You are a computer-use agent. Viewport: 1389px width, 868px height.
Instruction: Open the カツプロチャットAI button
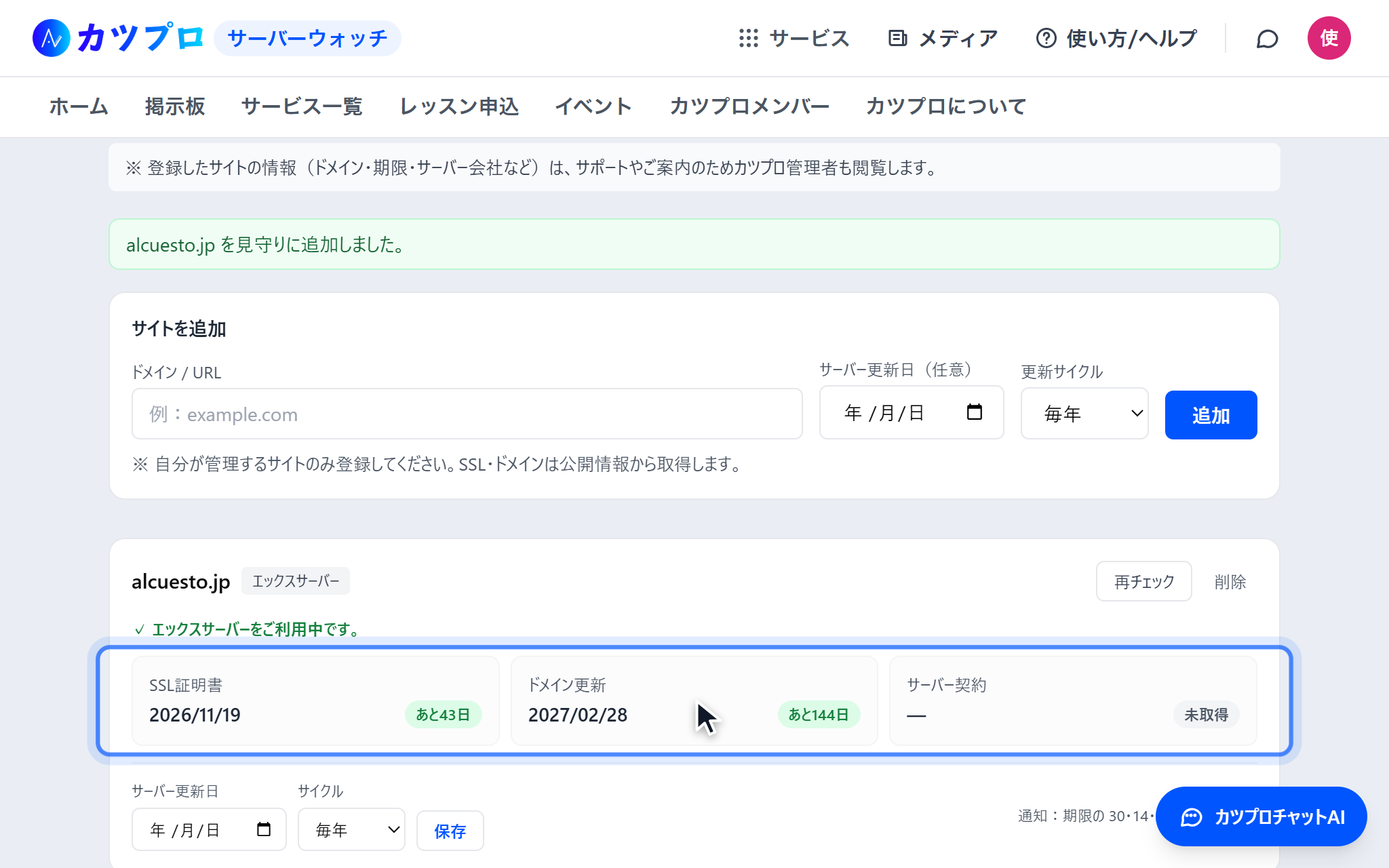click(x=1261, y=816)
